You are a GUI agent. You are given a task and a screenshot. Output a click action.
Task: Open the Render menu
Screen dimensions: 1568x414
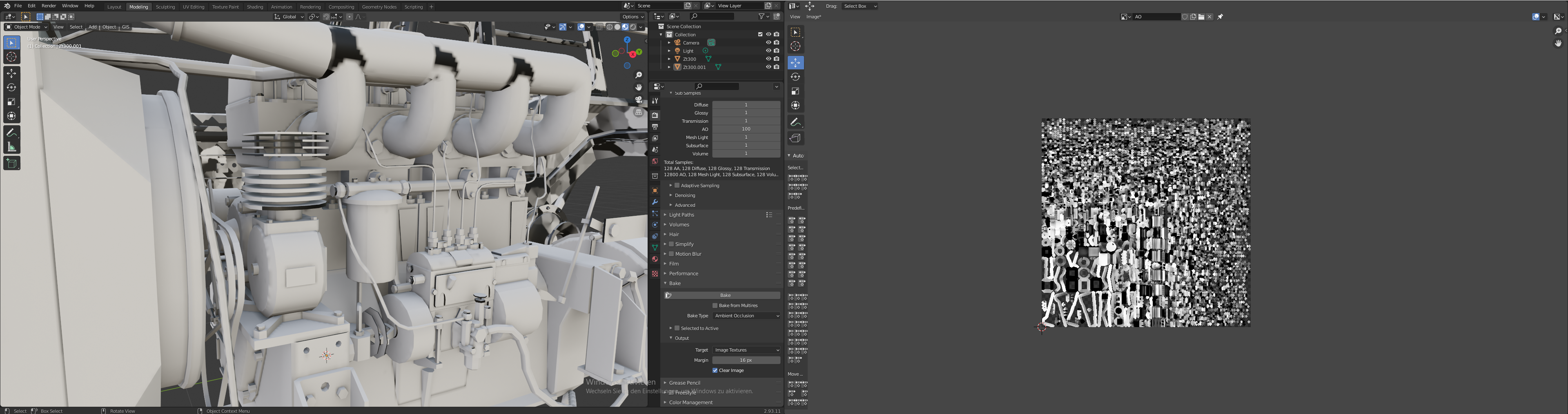tap(49, 6)
